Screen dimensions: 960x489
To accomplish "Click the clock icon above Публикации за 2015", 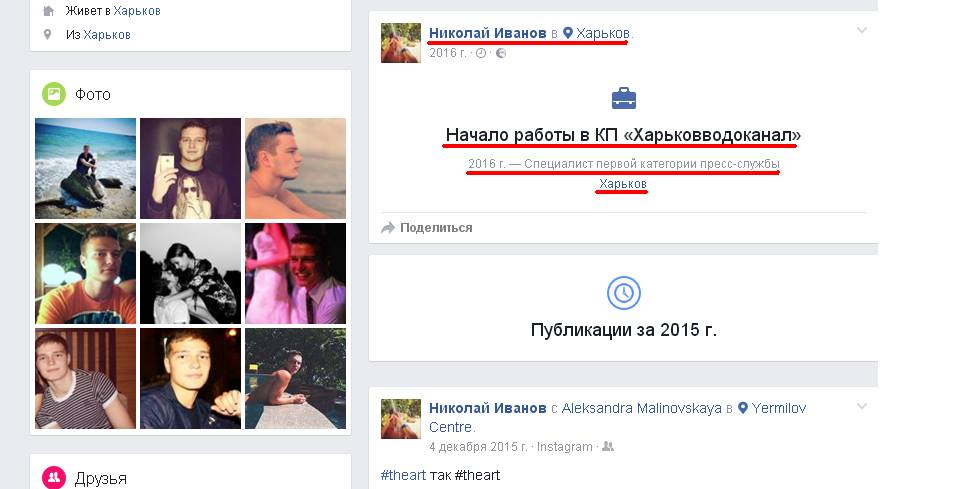I will click(623, 293).
